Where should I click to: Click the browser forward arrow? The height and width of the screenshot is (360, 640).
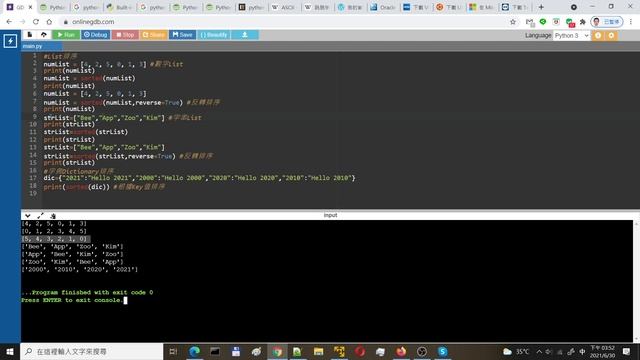[22, 22]
